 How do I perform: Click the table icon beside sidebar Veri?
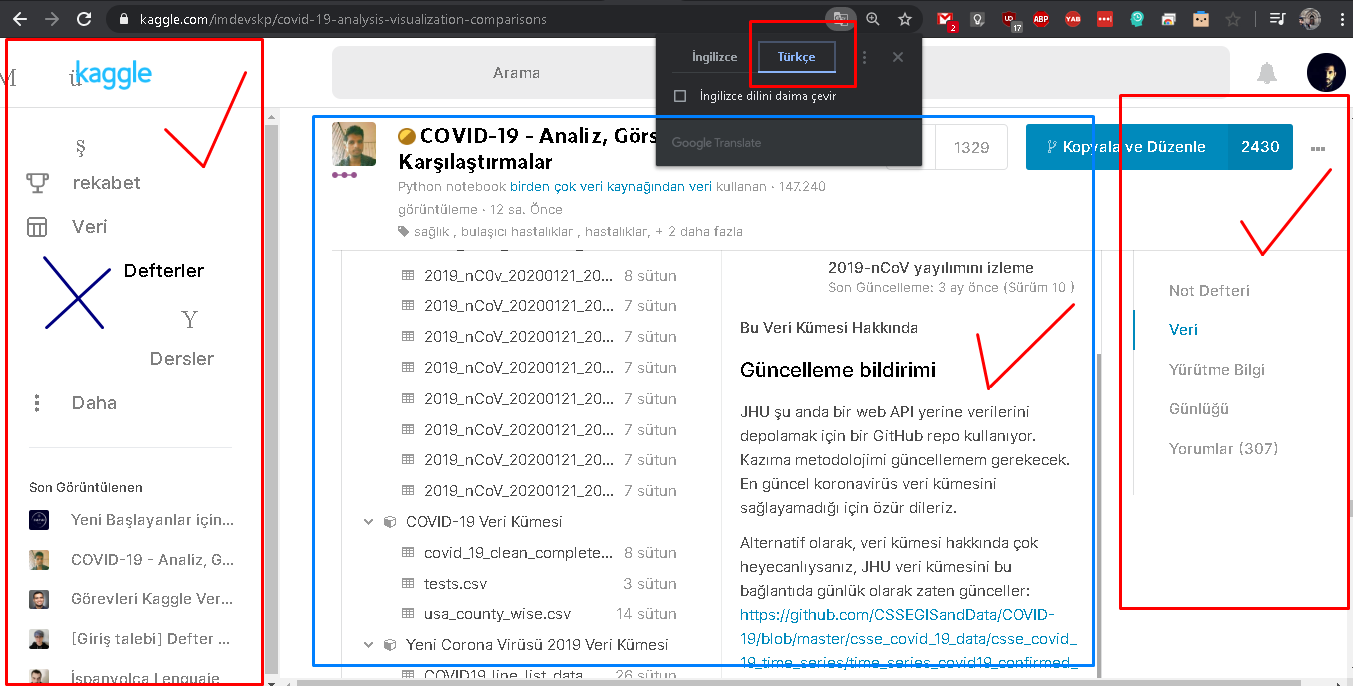pos(37,227)
